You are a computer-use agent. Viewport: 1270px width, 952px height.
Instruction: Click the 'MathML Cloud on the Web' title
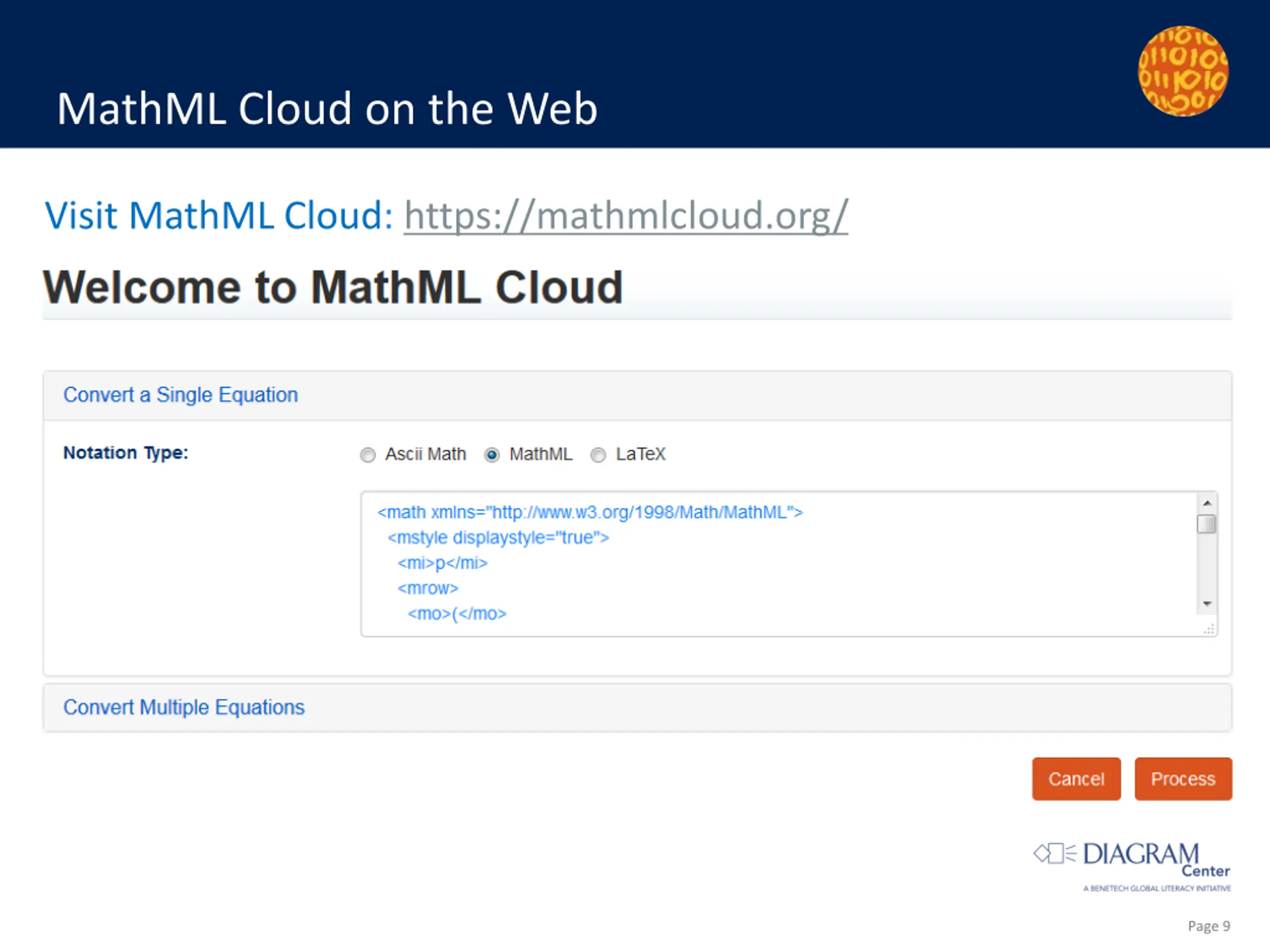pos(327,108)
